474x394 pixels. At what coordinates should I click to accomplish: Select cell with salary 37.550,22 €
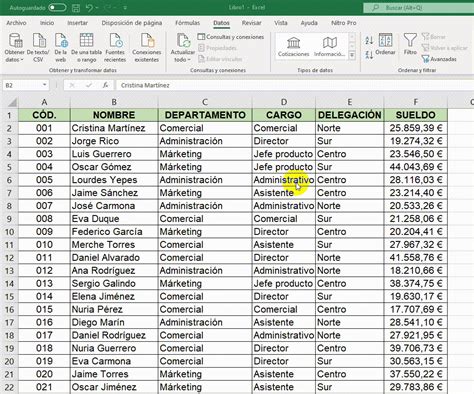(415, 374)
